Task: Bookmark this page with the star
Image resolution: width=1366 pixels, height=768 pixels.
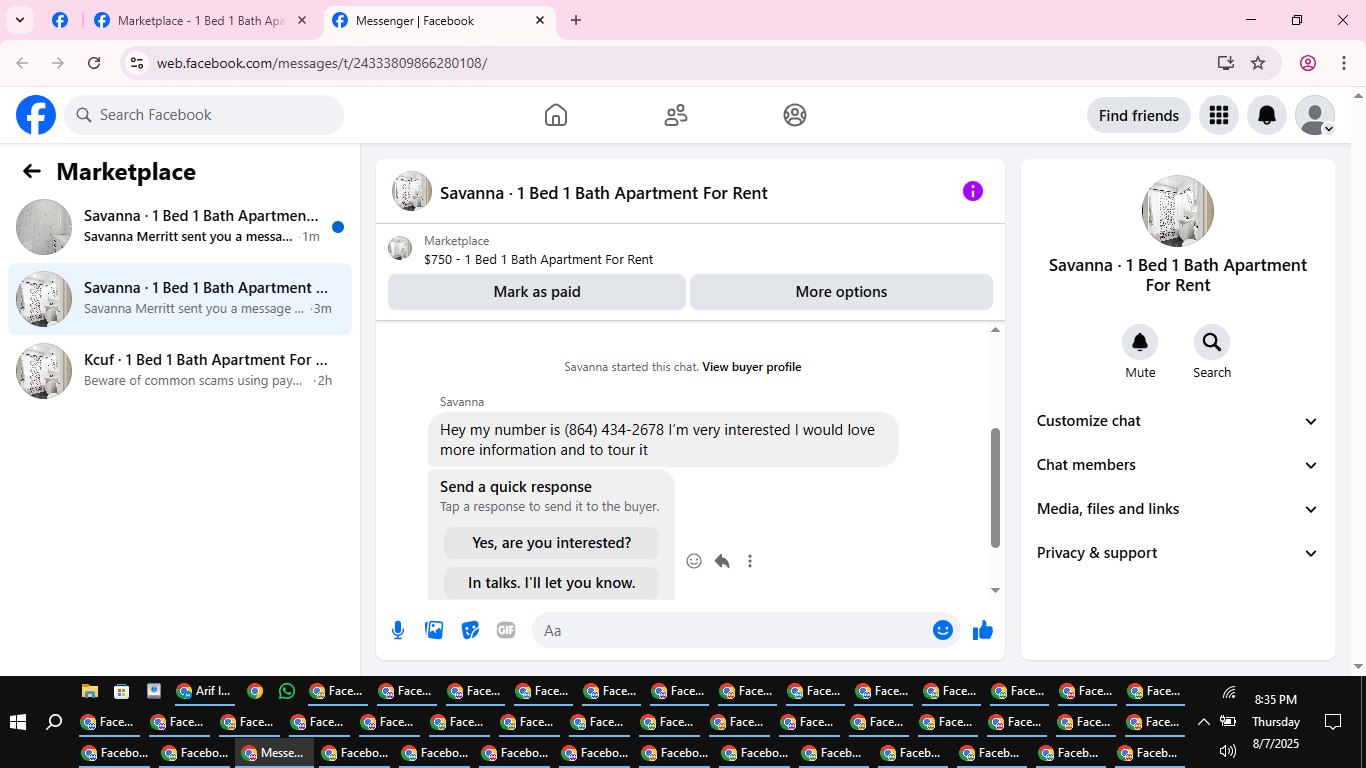Action: click(1258, 63)
